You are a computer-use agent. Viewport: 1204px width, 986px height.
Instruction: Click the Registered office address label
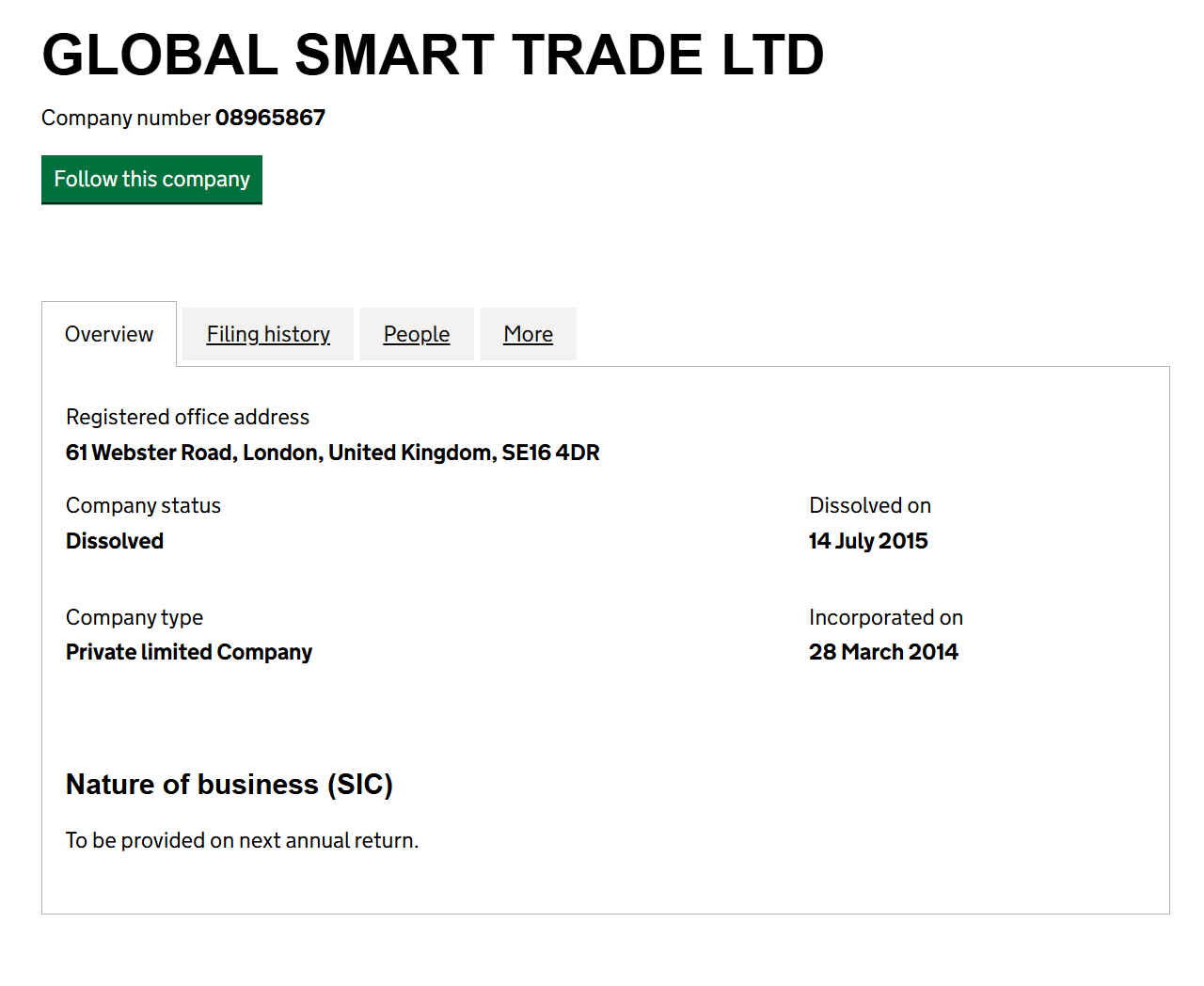click(x=187, y=417)
